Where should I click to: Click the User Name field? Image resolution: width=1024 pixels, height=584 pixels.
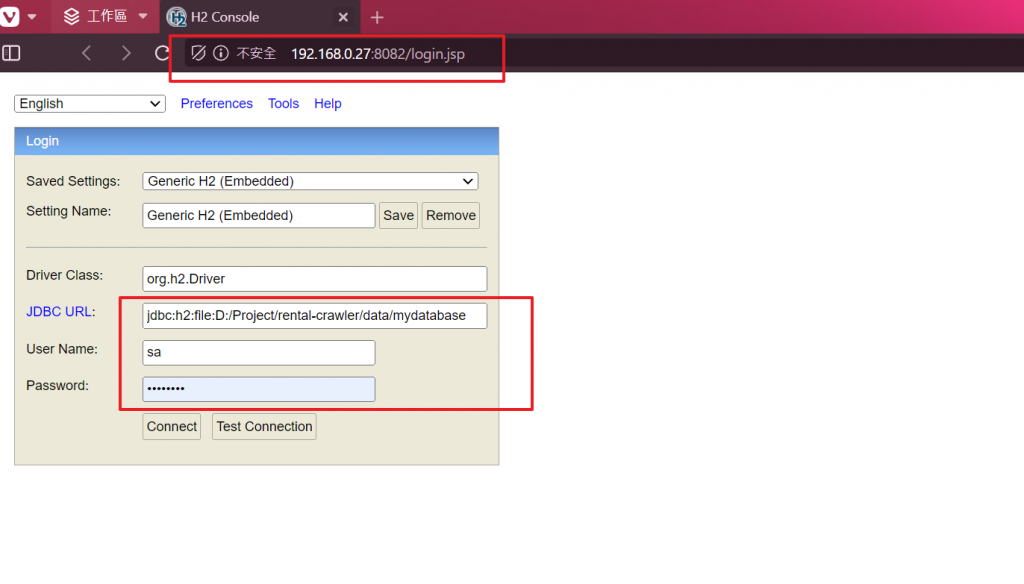tap(259, 353)
